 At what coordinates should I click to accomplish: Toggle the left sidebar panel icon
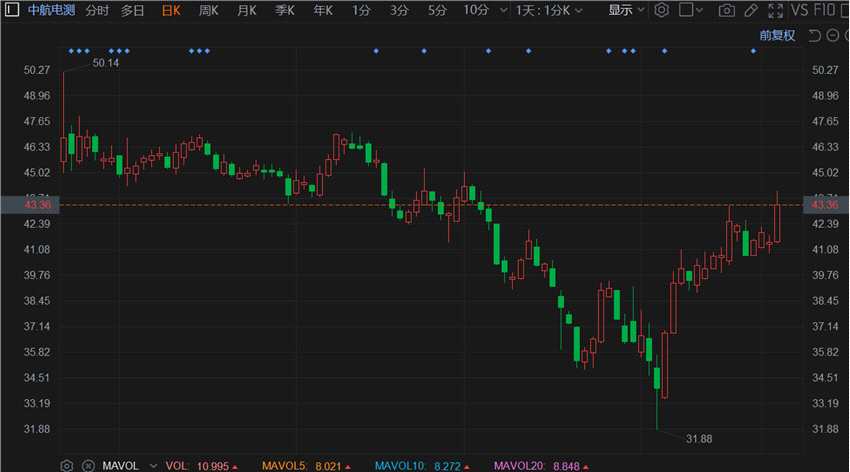pos(11,9)
